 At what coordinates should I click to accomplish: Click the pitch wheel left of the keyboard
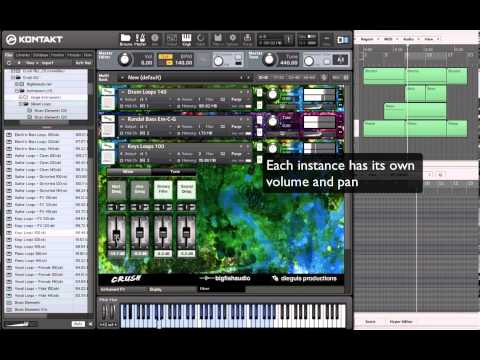click(105, 313)
